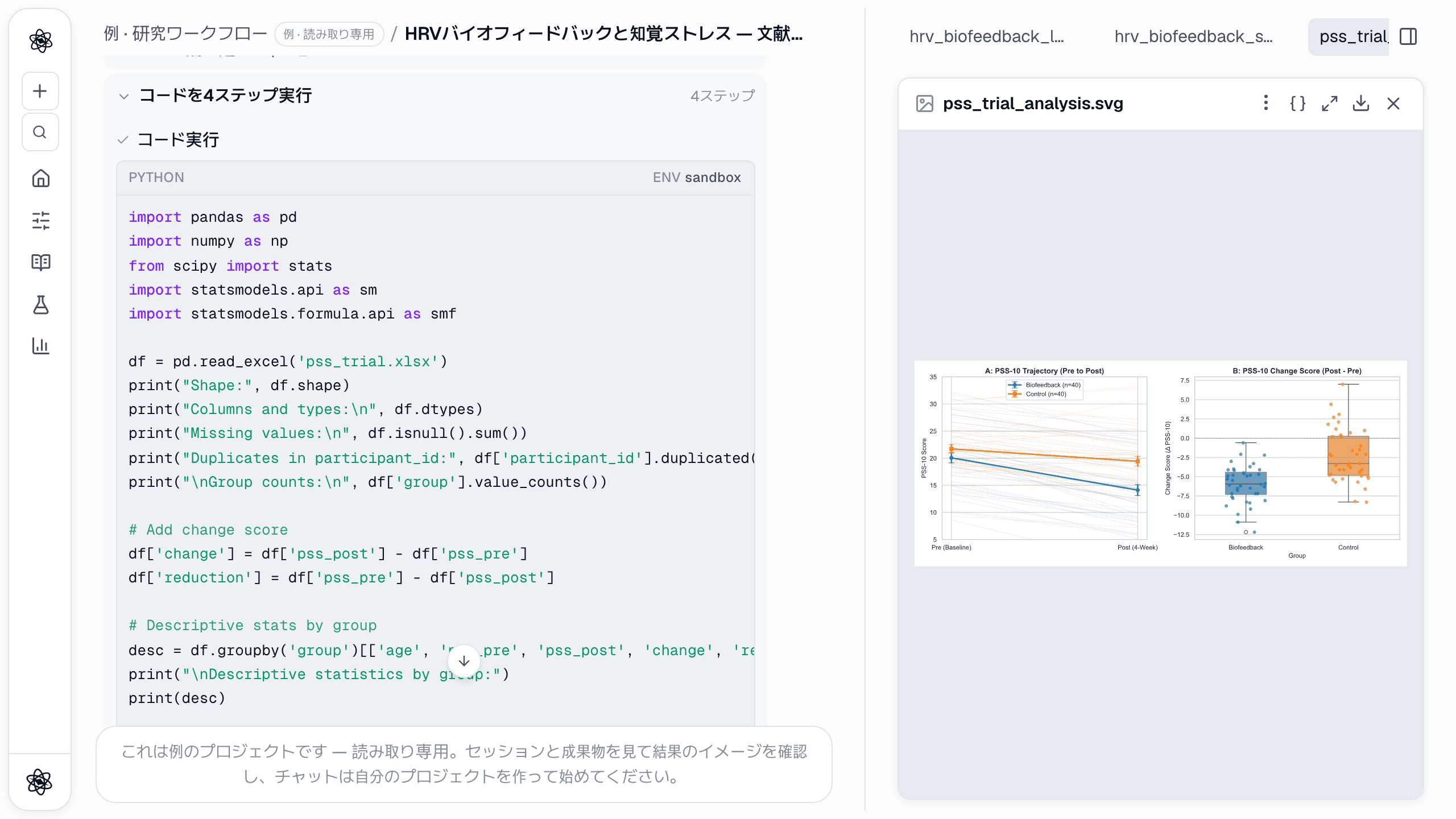The width and height of the screenshot is (1456, 819).
Task: Click the read-only chat input box
Action: point(464,764)
